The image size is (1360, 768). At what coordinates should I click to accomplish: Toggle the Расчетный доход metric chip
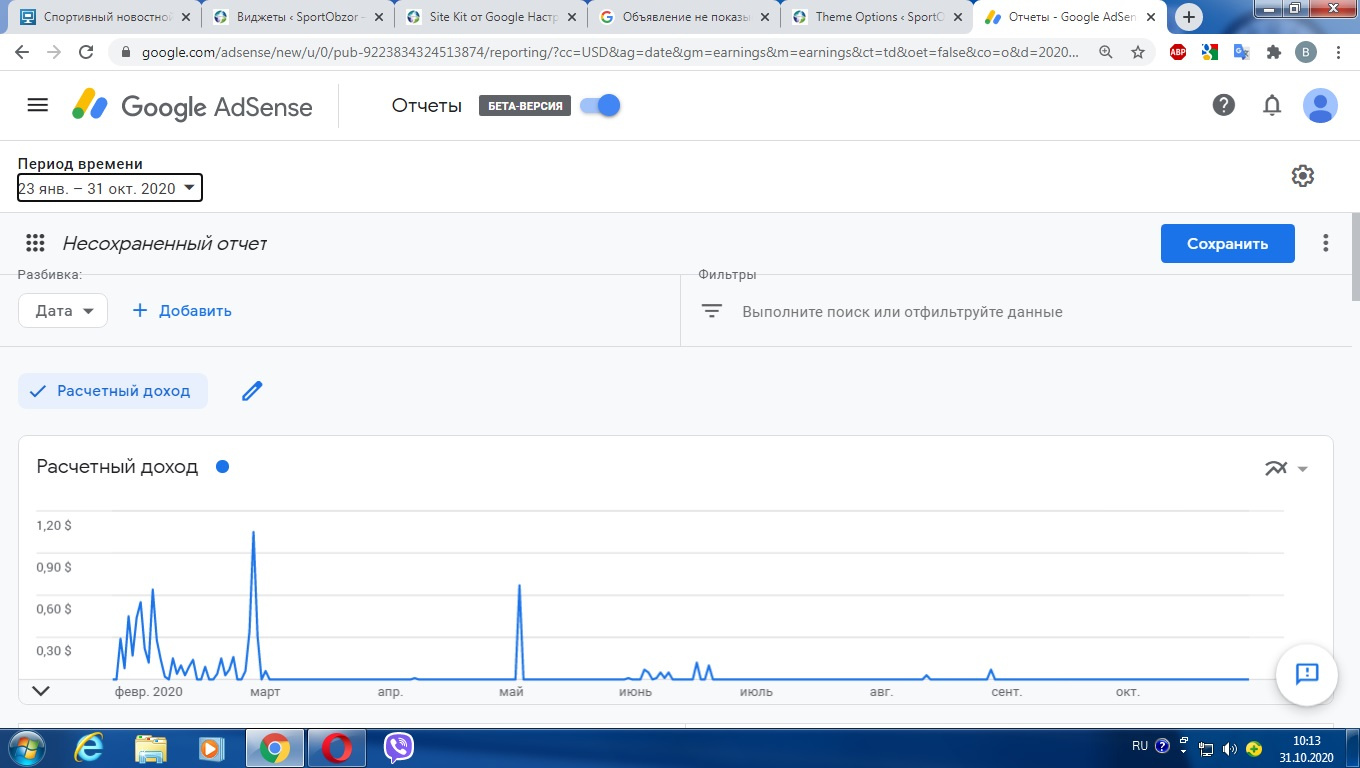coord(113,391)
